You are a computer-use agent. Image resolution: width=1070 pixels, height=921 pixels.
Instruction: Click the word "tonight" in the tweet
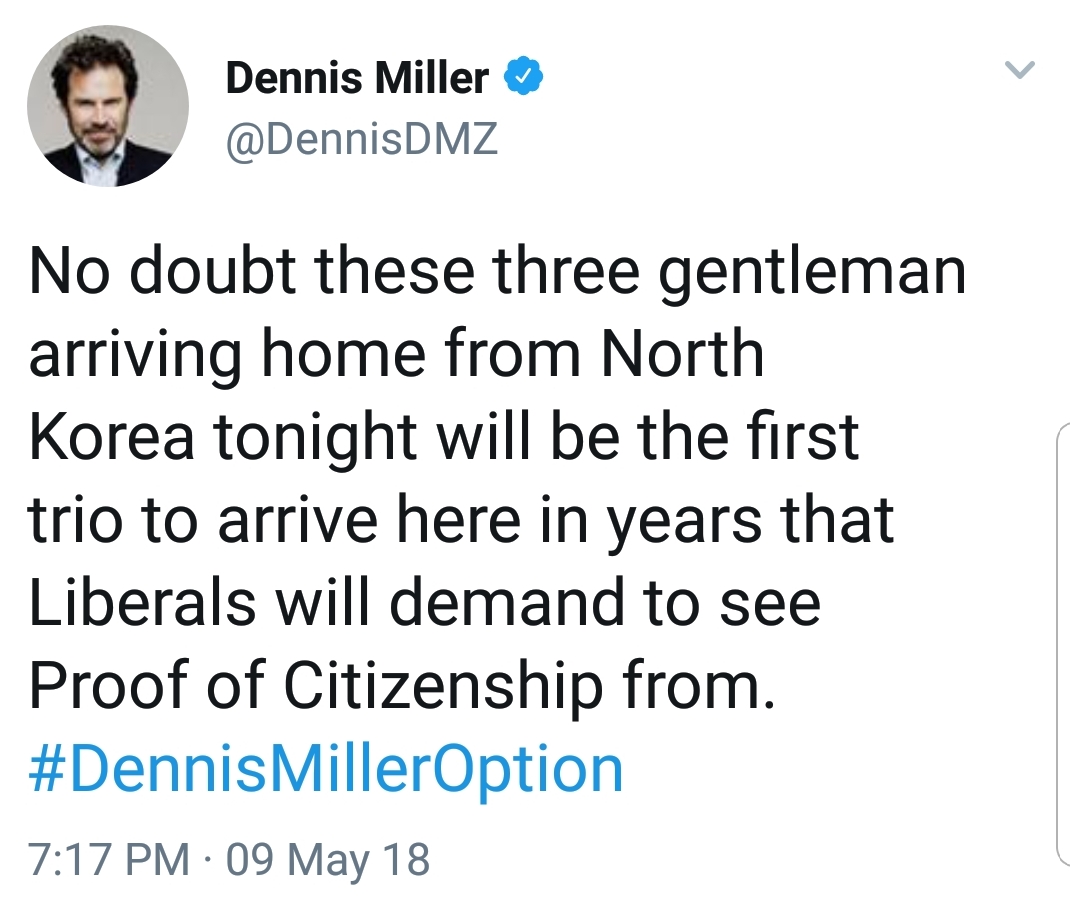click(x=315, y=440)
